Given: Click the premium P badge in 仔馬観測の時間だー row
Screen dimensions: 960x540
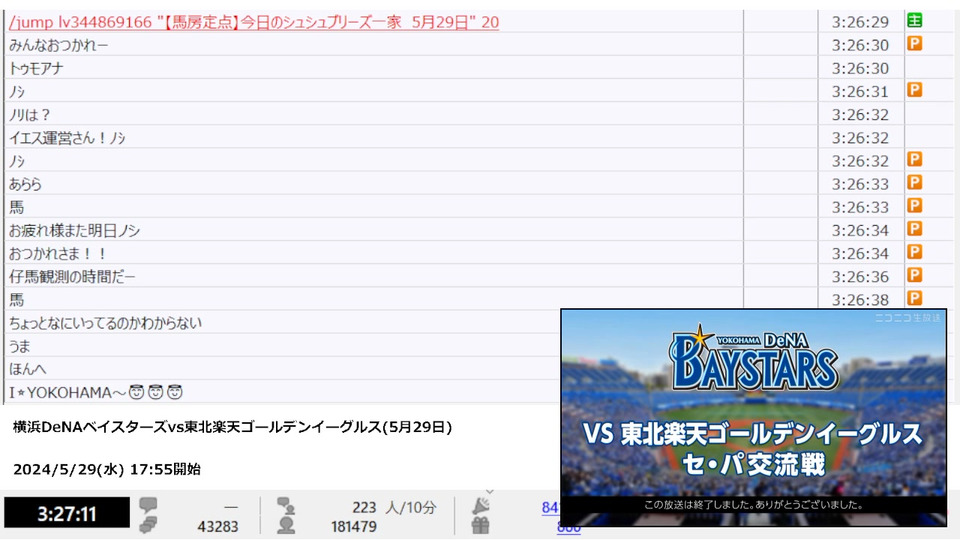Looking at the screenshot, I should tap(914, 276).
